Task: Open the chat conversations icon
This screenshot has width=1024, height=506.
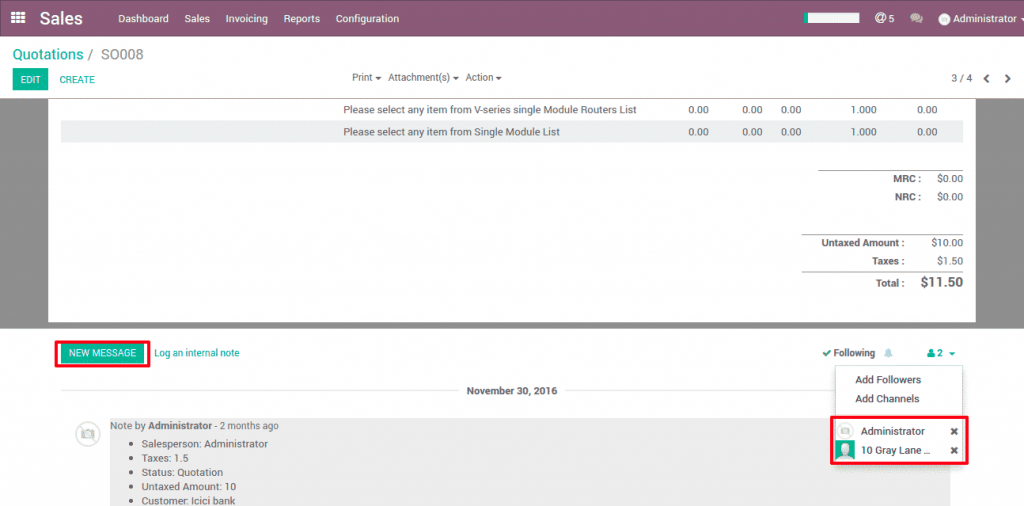Action: (x=916, y=18)
